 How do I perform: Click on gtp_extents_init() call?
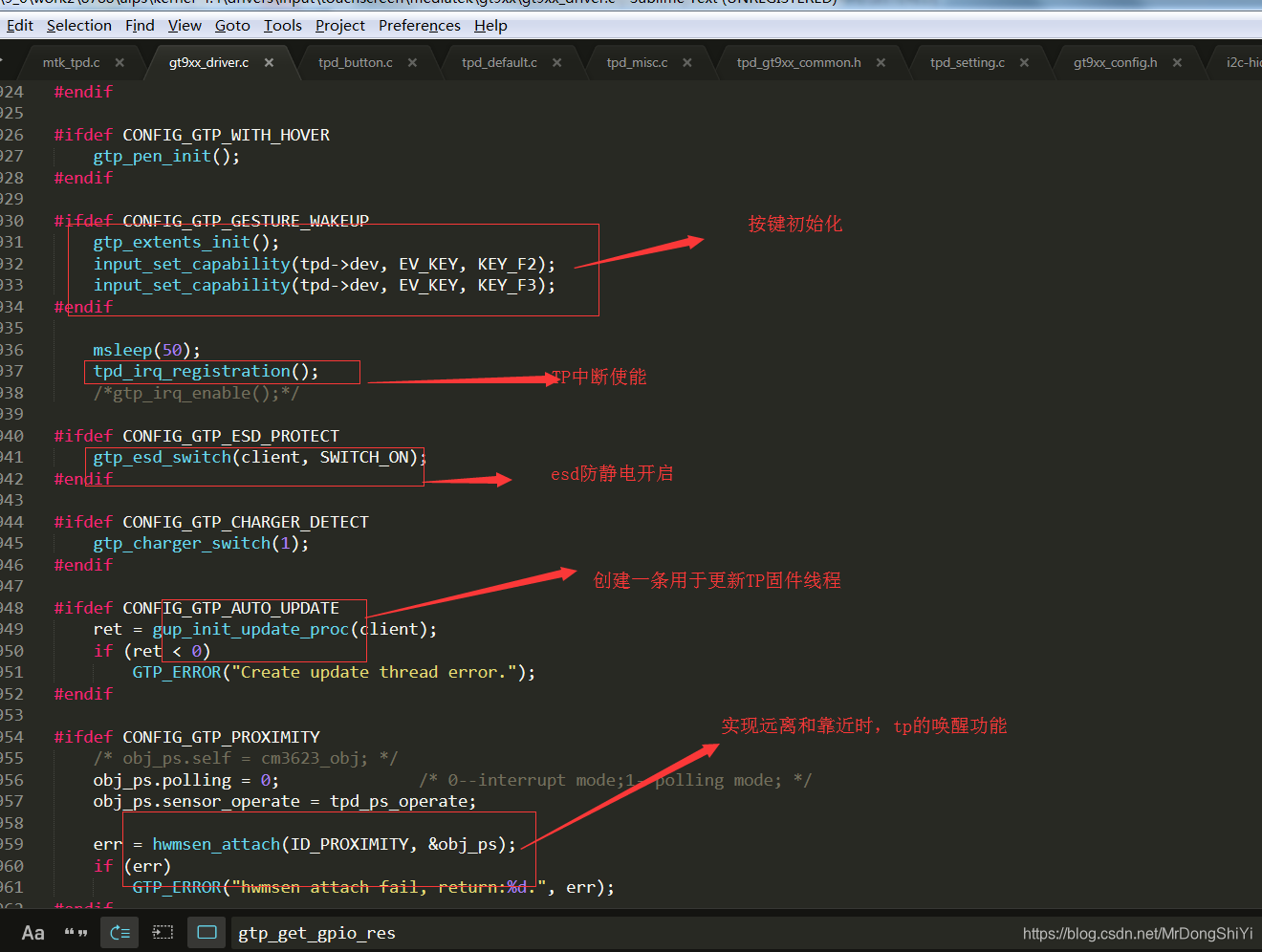click(186, 242)
